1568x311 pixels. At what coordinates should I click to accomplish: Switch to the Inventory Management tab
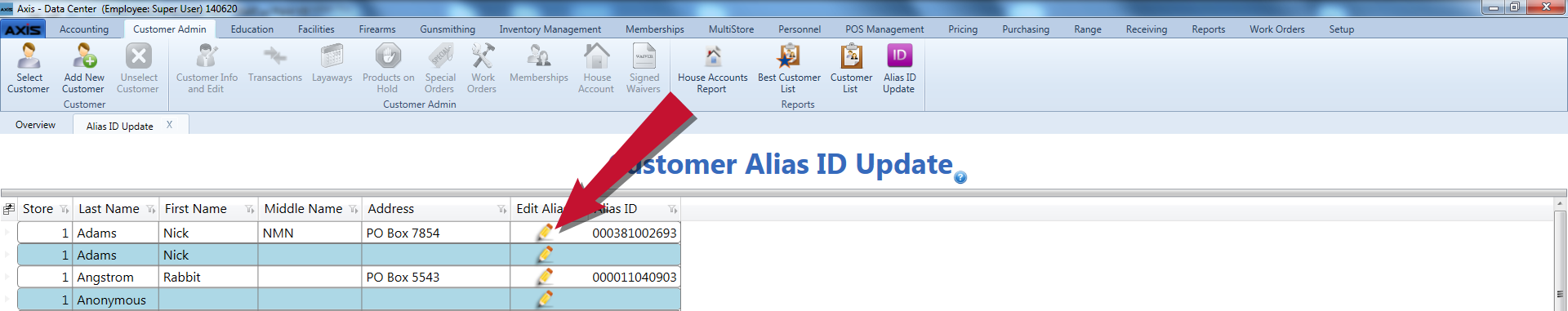pos(550,29)
